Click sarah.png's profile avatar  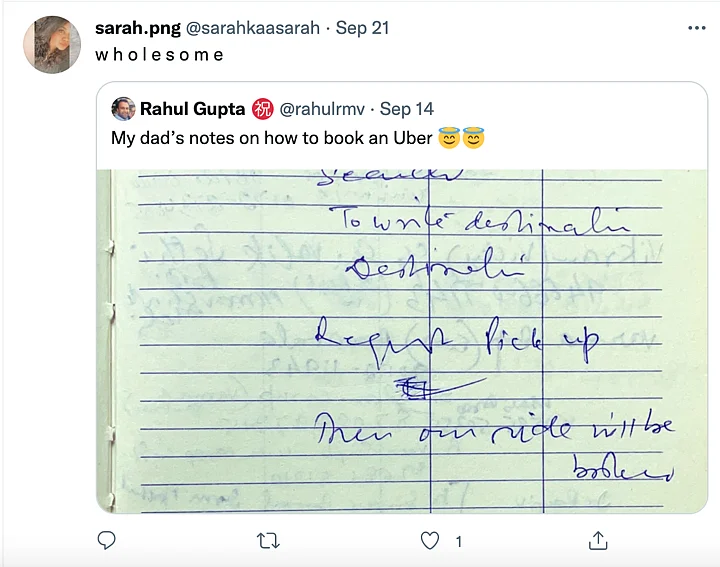52,45
